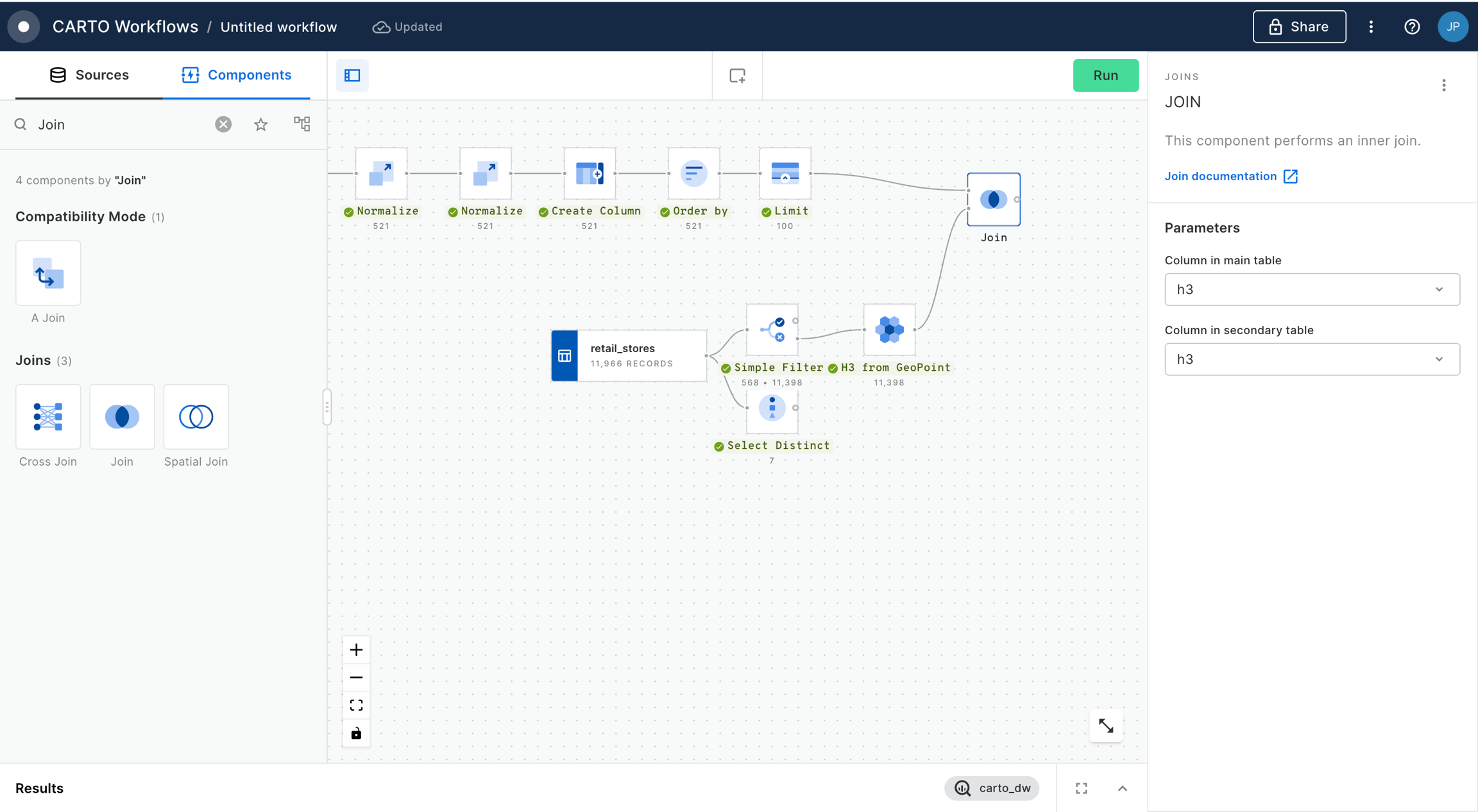
Task: Toggle favorites filter star
Action: pyautogui.click(x=260, y=124)
